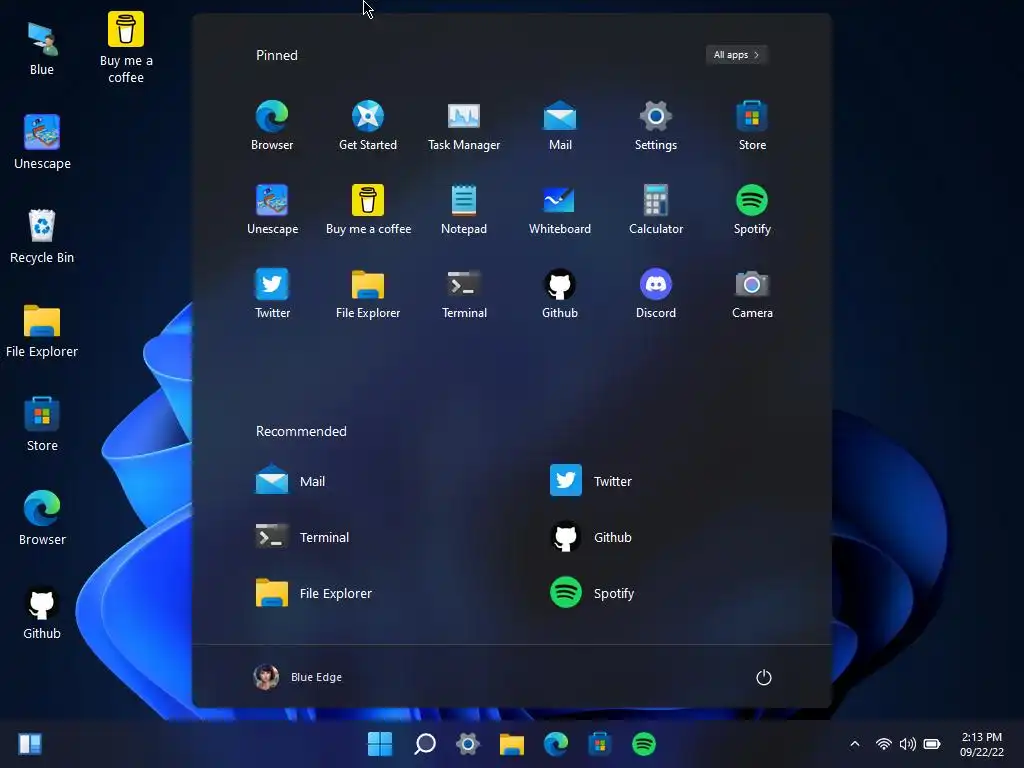Open the widgets panel on taskbar

tap(30, 744)
